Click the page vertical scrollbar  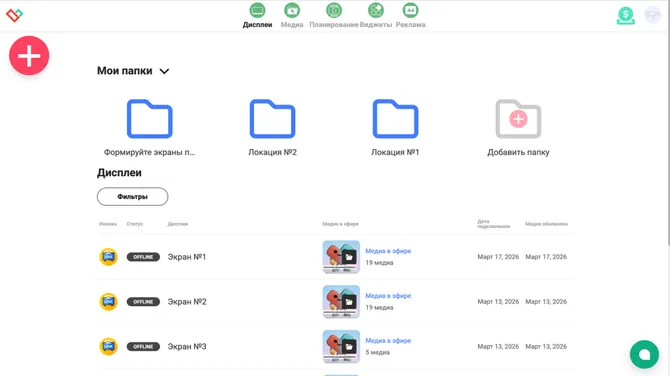[668, 124]
